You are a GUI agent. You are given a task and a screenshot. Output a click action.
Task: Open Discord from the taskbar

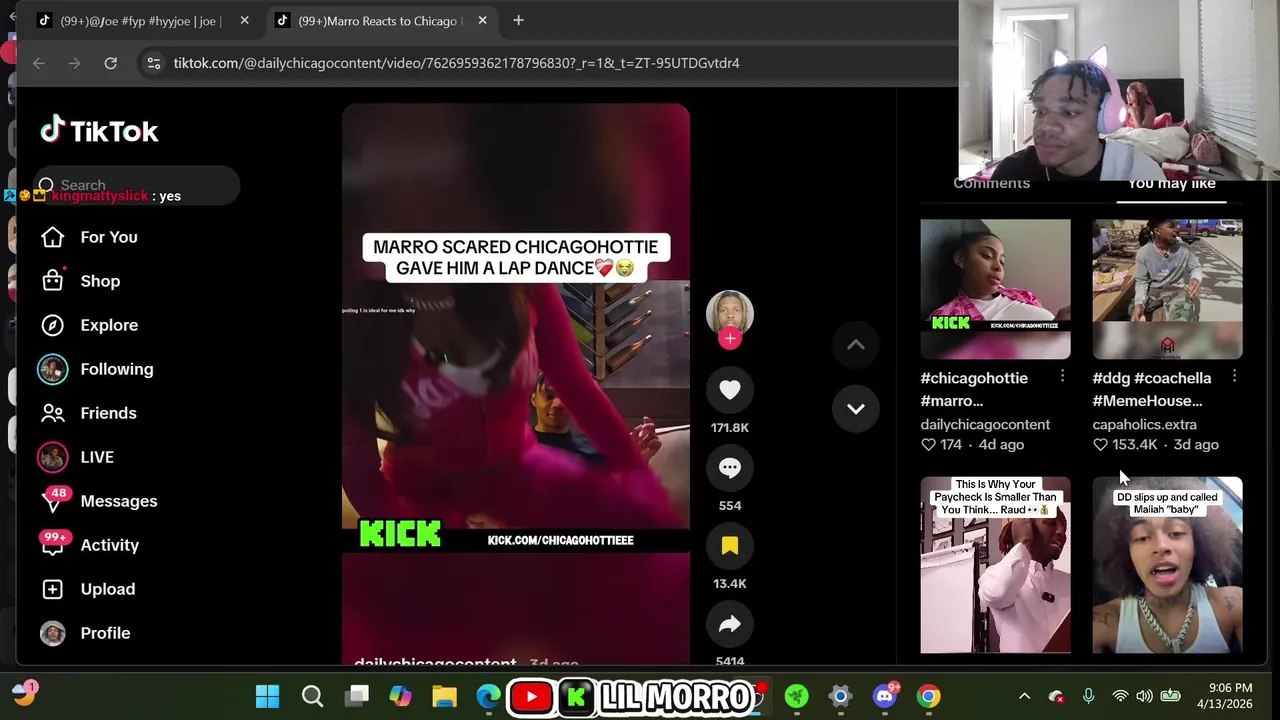point(885,697)
